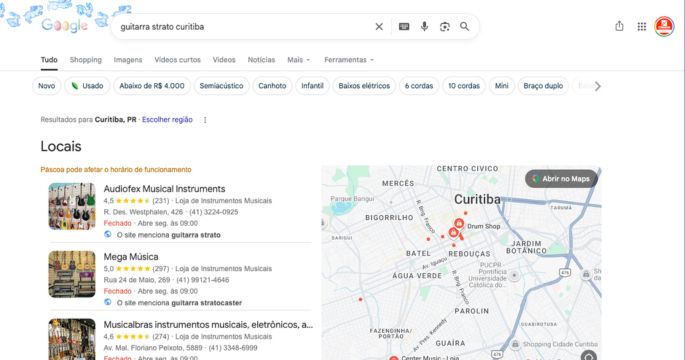Apply the Infantil filter chip
The image size is (685, 360).
click(x=312, y=86)
